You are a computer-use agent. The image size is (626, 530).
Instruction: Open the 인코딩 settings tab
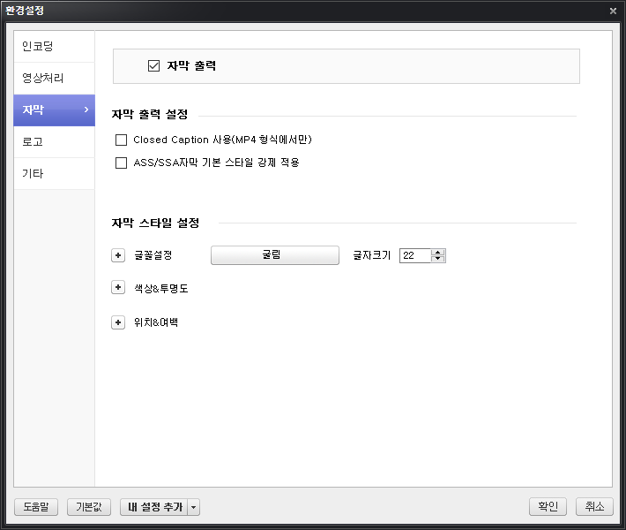(x=54, y=46)
